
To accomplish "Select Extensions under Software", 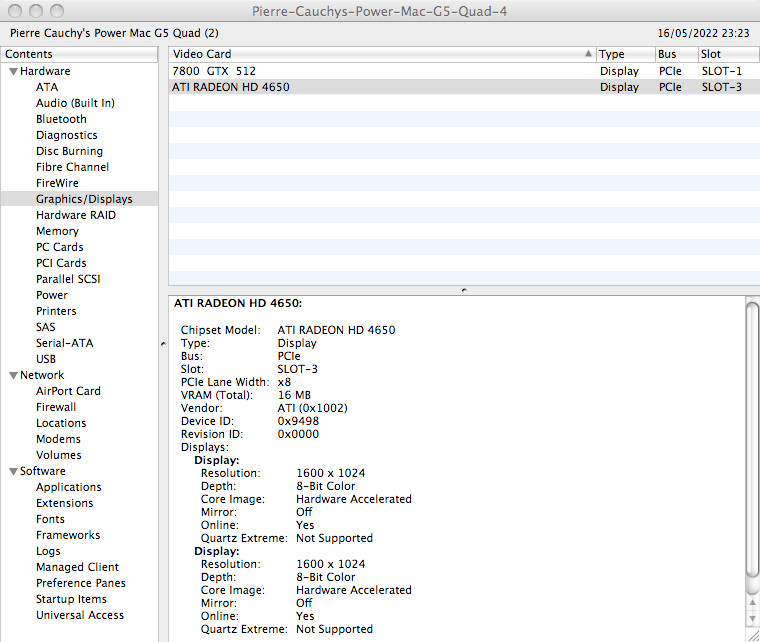I will tap(64, 503).
